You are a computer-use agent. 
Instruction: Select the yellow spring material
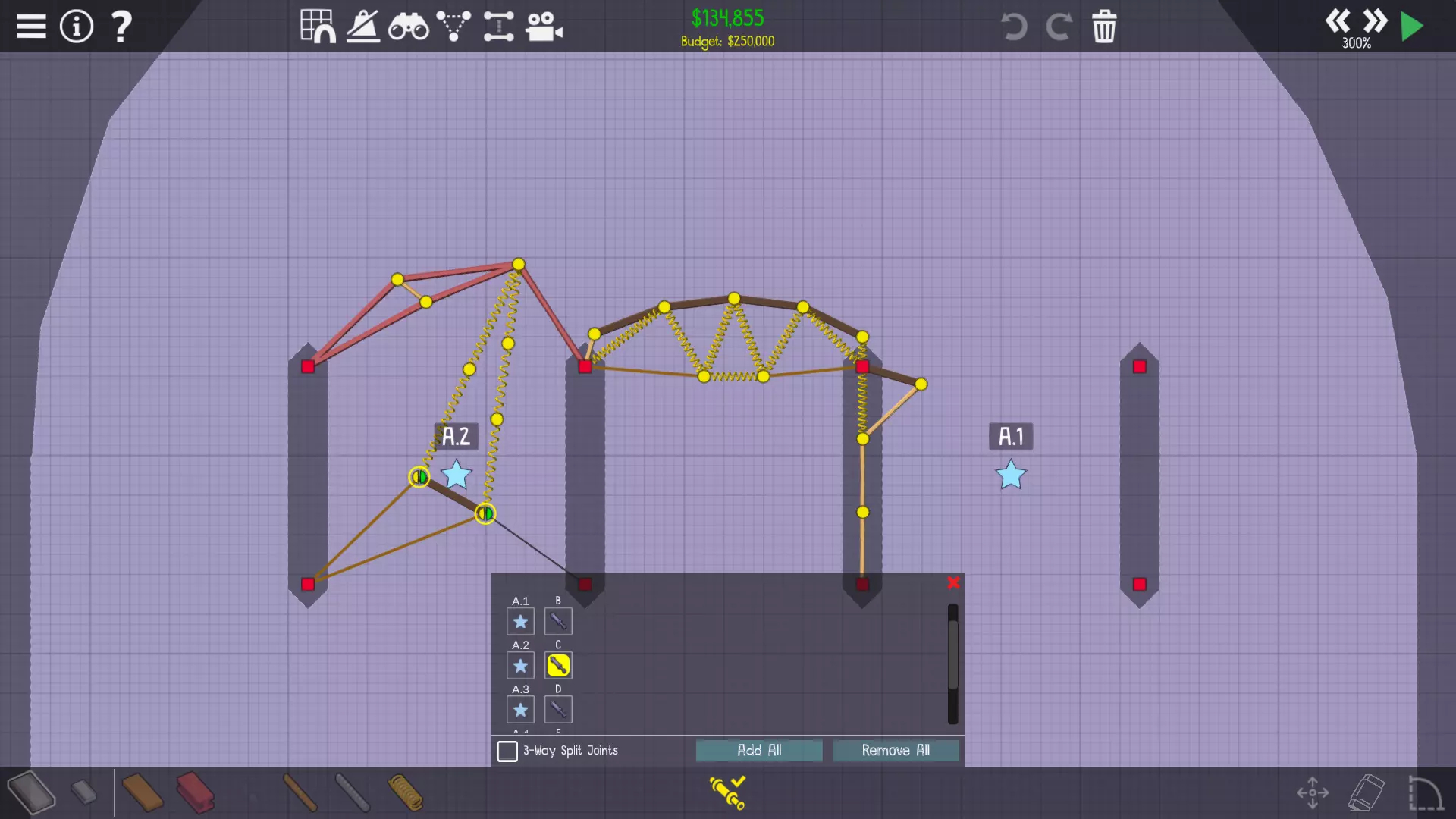(x=406, y=792)
